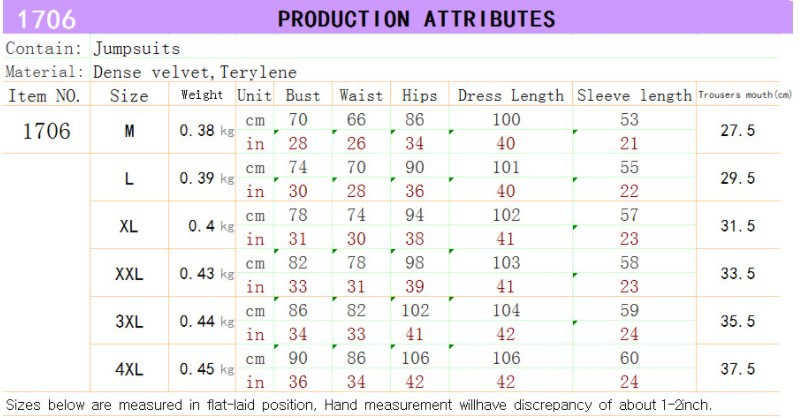Select the 3XL size cell
The height and width of the screenshot is (418, 811).
(129, 321)
